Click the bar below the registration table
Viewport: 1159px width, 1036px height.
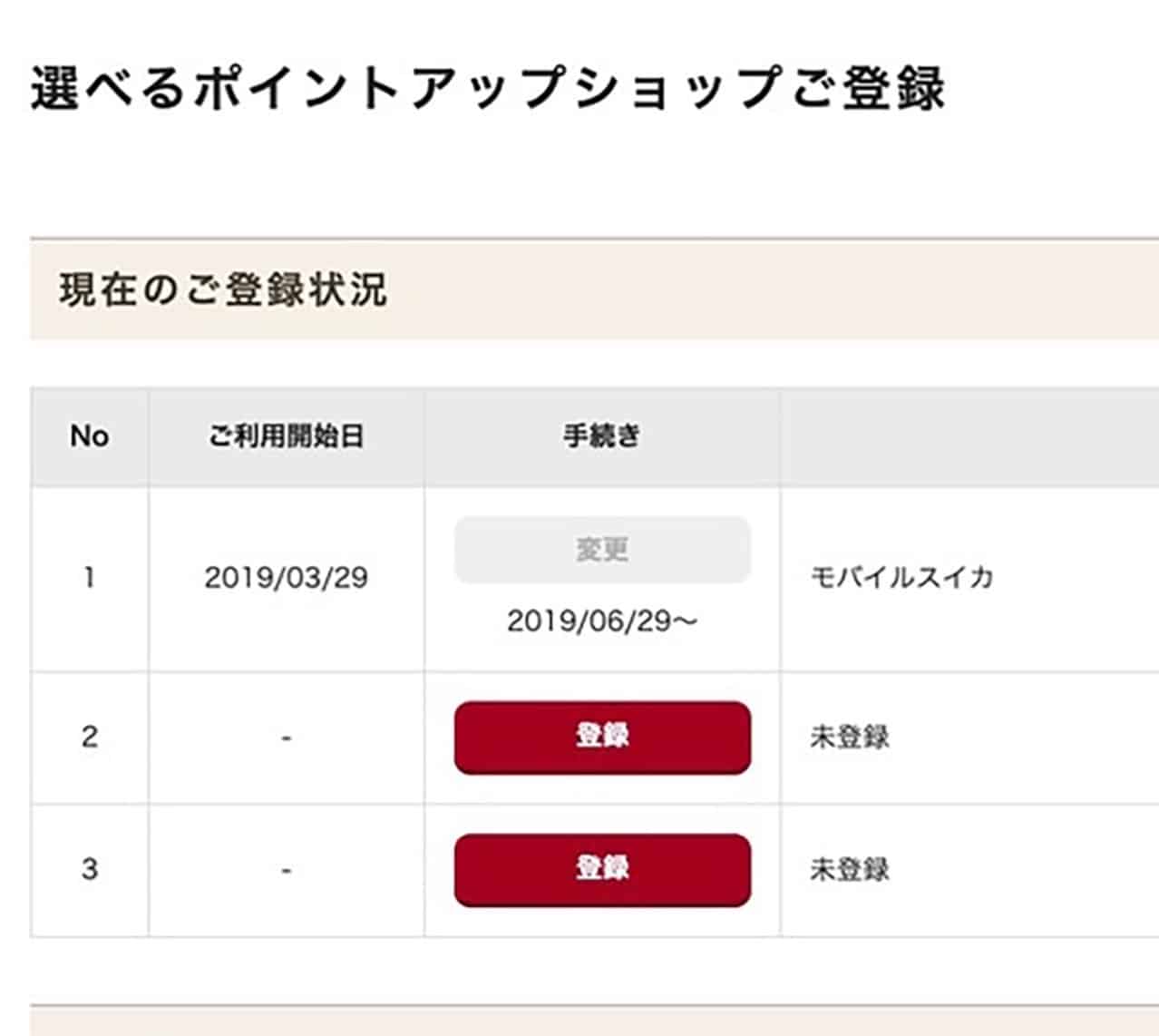579,1021
